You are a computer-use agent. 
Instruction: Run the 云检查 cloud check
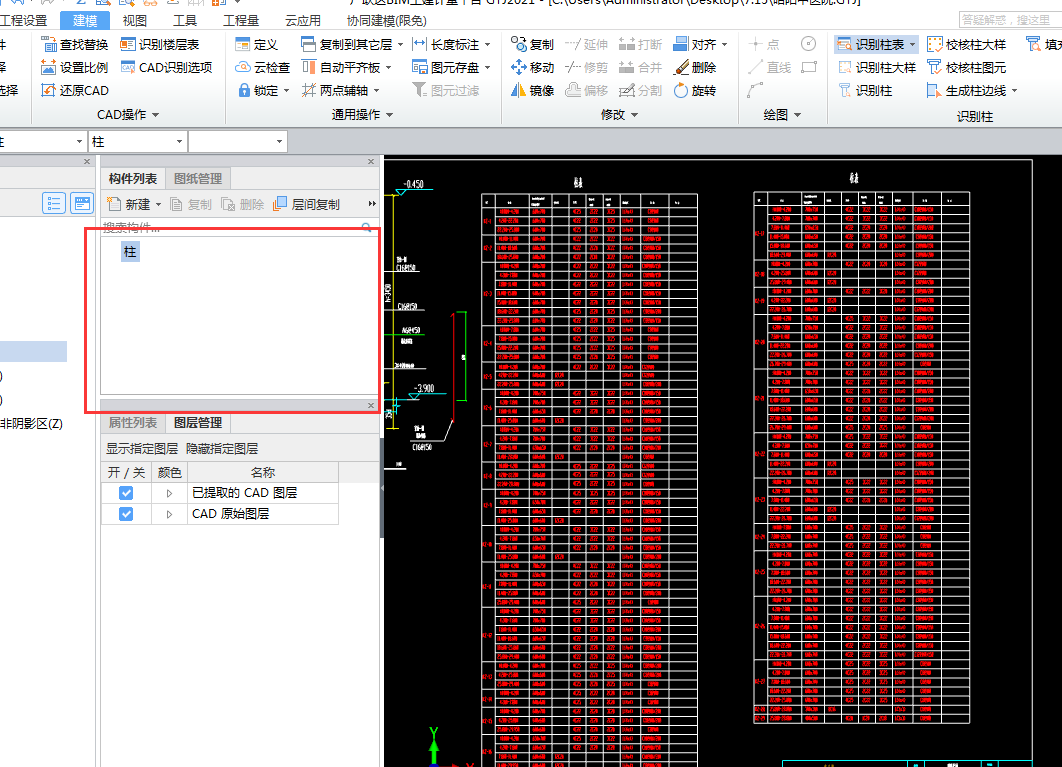click(262, 68)
